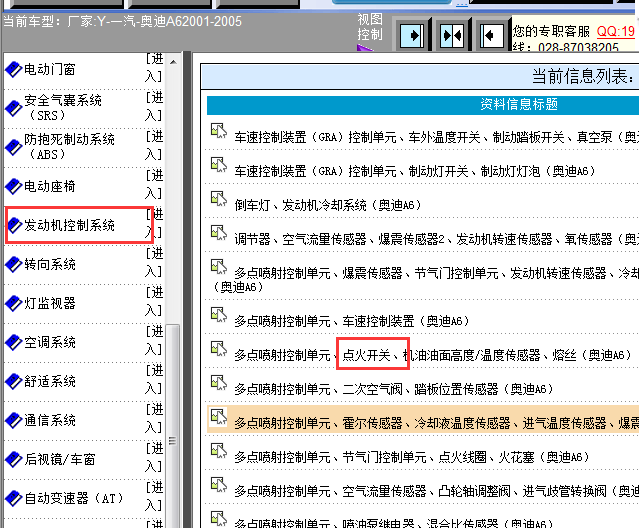Click document icon for 爆震传感器、节气门控制单元 row
The height and width of the screenshot is (528, 639).
tap(218, 266)
